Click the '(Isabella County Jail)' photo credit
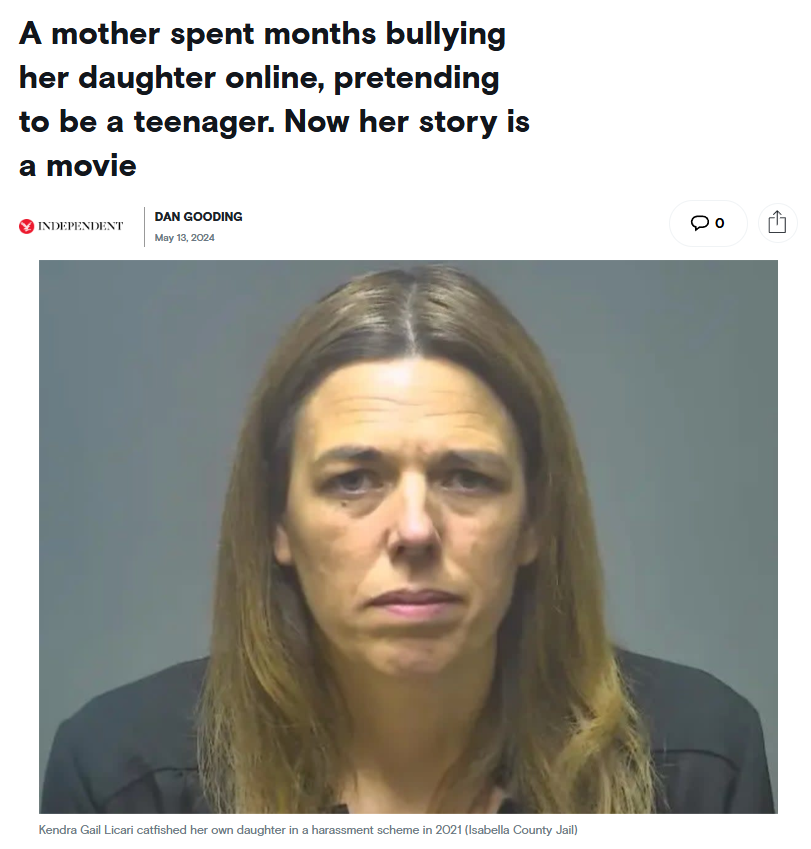Viewport: 811px width, 849px height. 521,830
